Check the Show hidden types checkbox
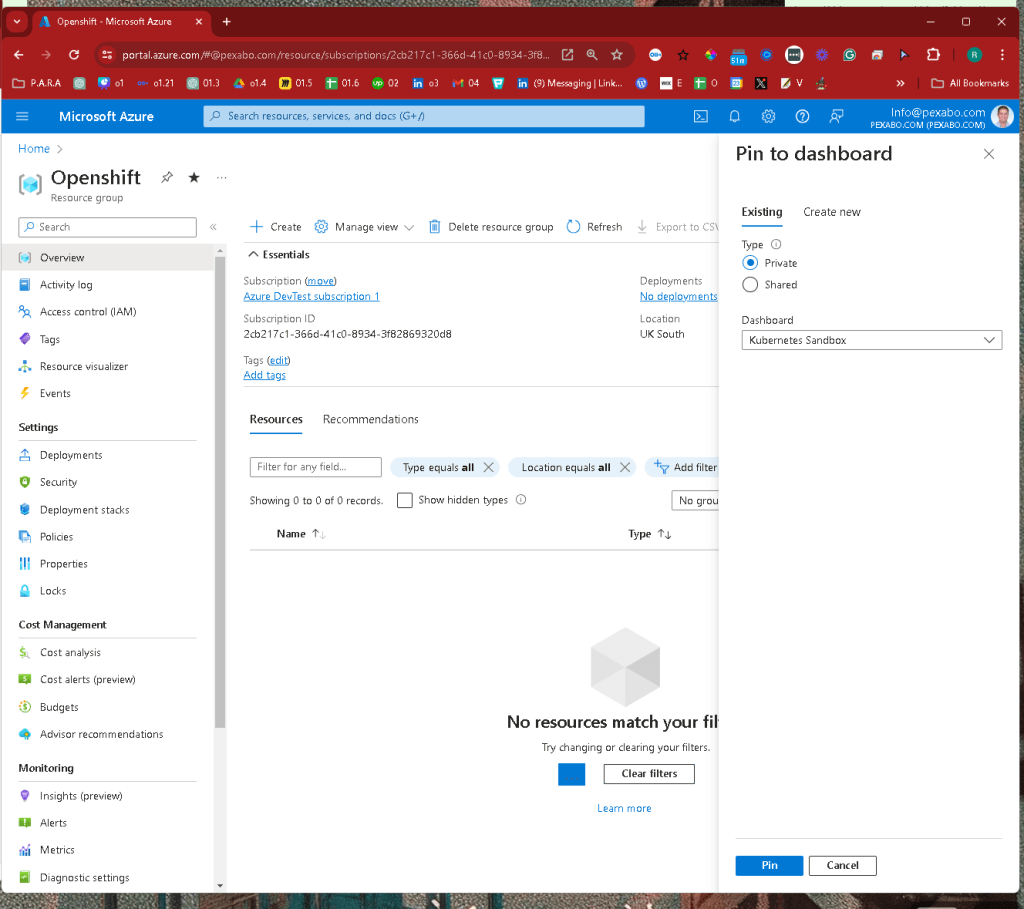This screenshot has width=1024, height=909. (x=405, y=500)
